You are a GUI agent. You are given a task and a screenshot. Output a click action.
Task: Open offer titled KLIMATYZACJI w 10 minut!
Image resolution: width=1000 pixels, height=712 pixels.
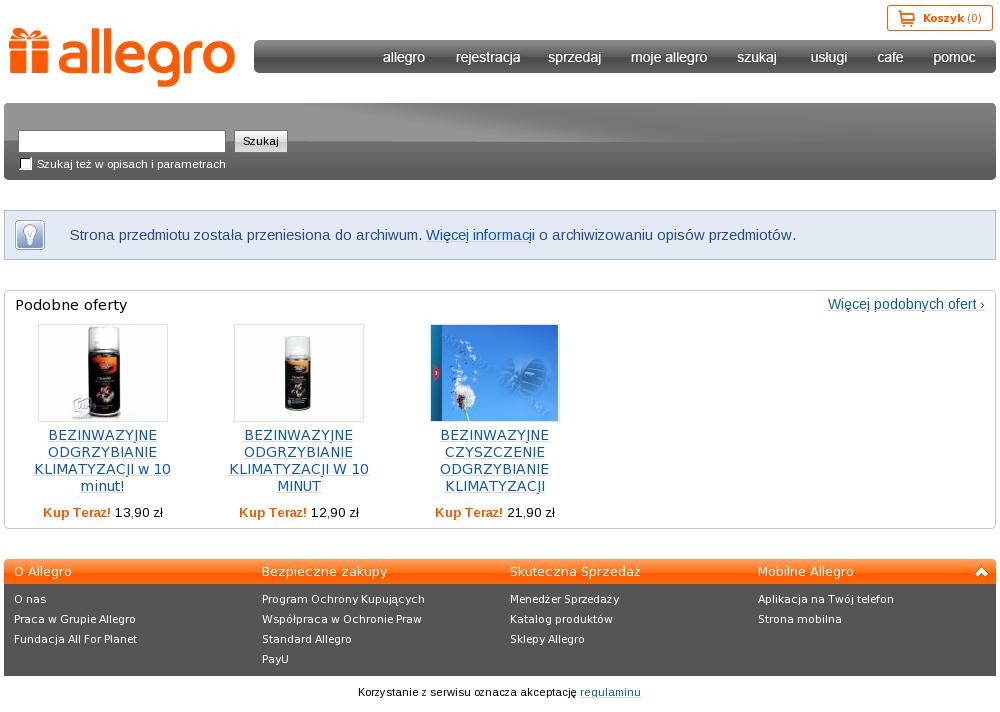pyautogui.click(x=103, y=461)
